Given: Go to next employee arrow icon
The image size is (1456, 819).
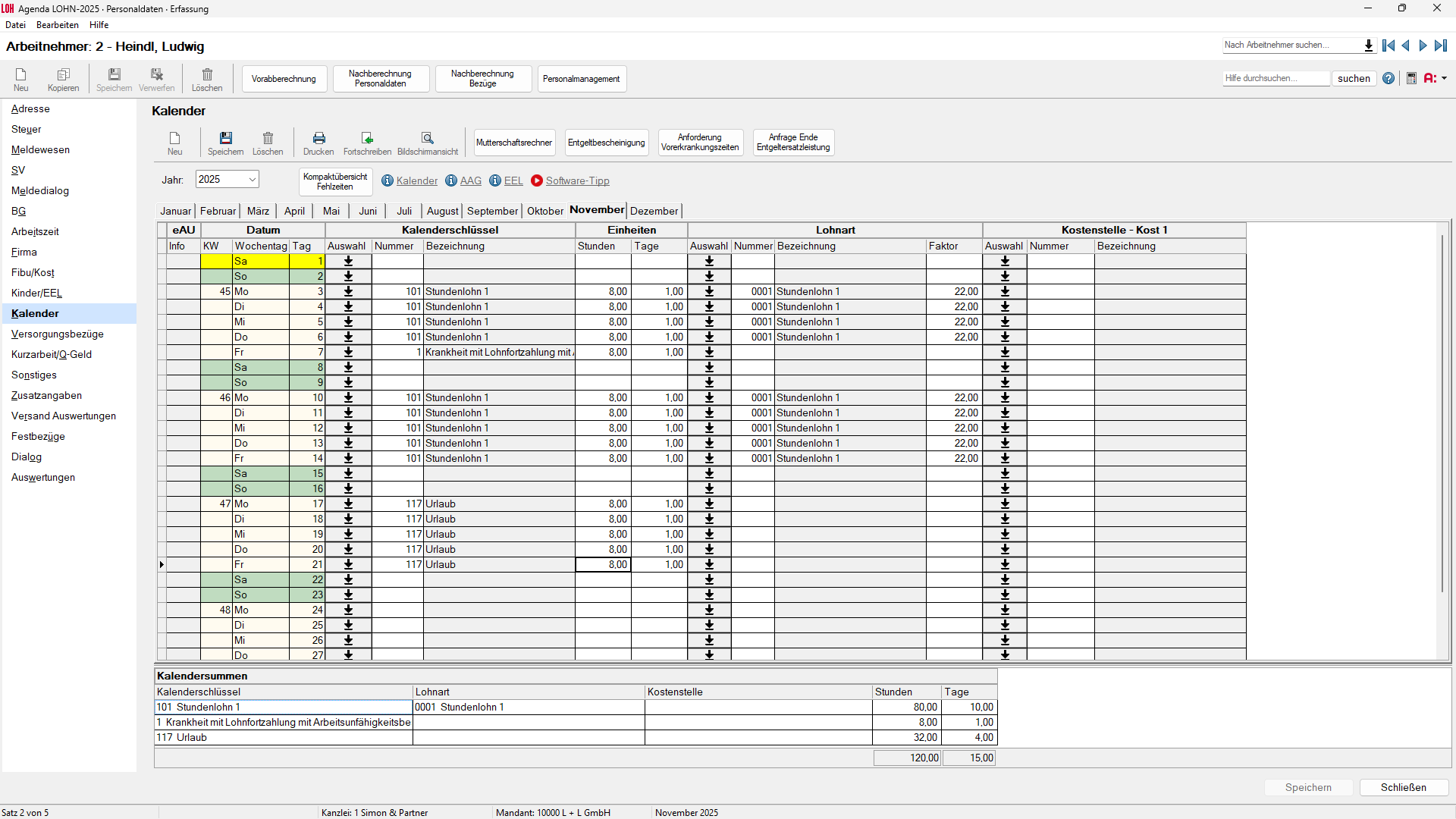Looking at the screenshot, I should pos(1423,45).
